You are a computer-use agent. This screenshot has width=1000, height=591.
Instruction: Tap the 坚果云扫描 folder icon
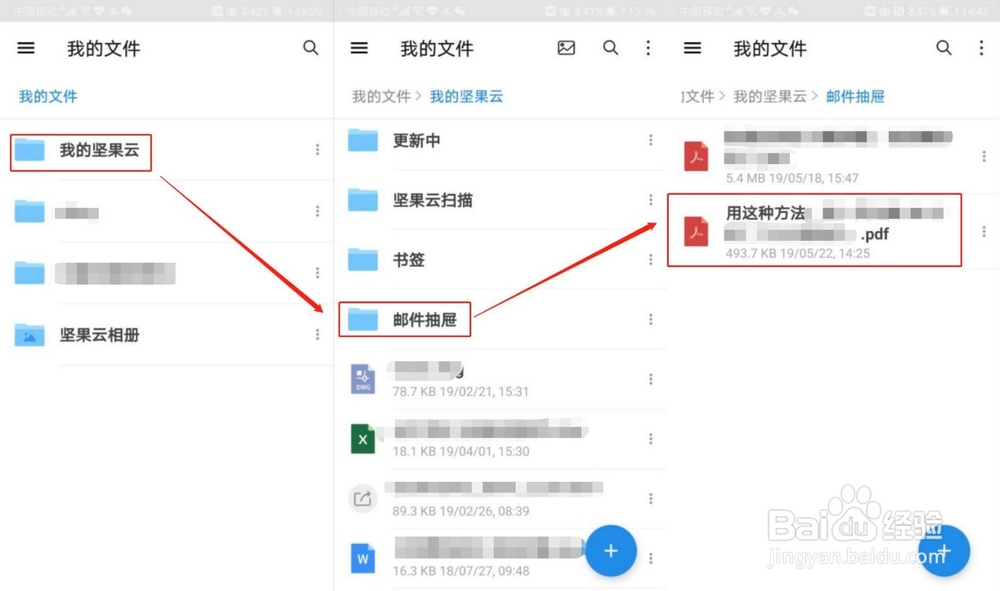pos(362,200)
